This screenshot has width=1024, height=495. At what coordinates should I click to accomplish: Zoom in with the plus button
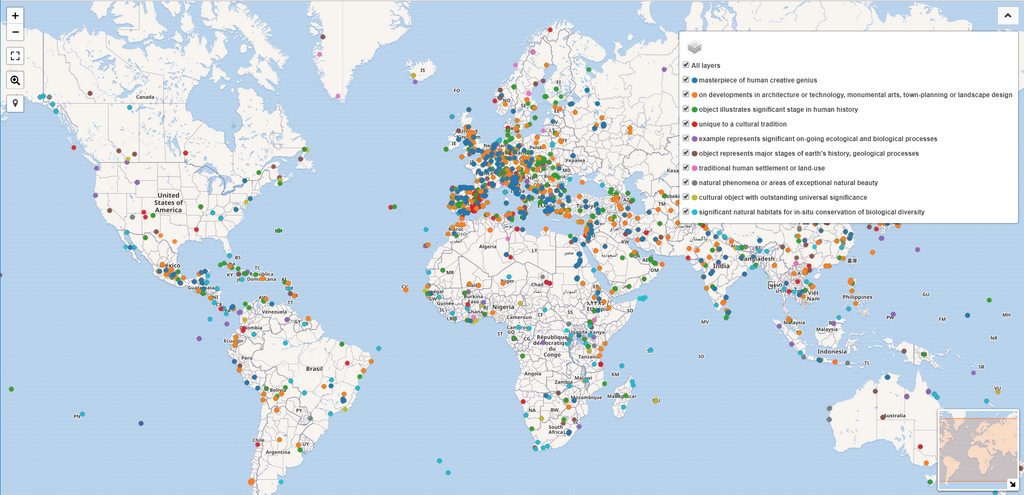tap(15, 16)
